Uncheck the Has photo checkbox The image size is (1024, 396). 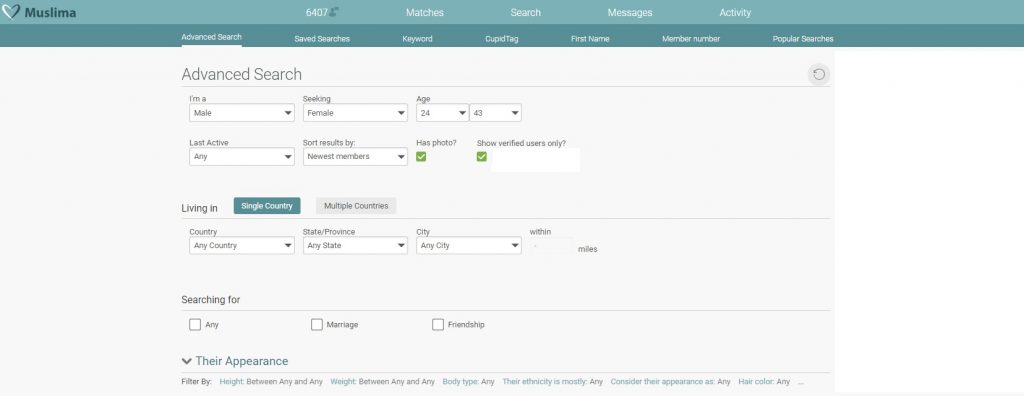point(421,157)
